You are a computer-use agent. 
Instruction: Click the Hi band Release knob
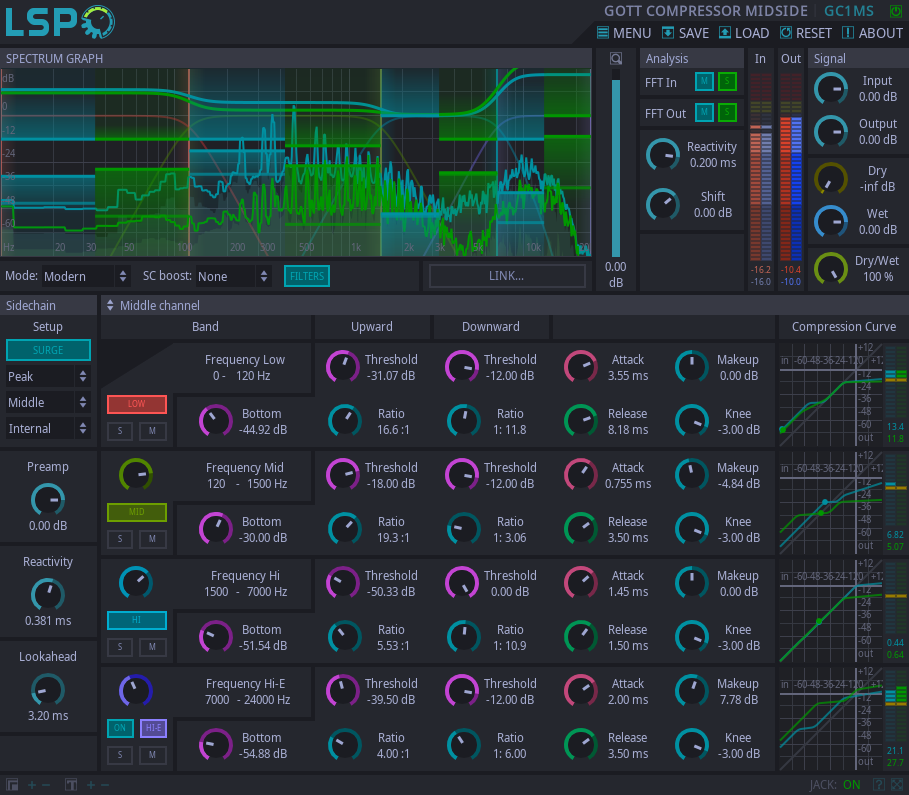click(581, 637)
